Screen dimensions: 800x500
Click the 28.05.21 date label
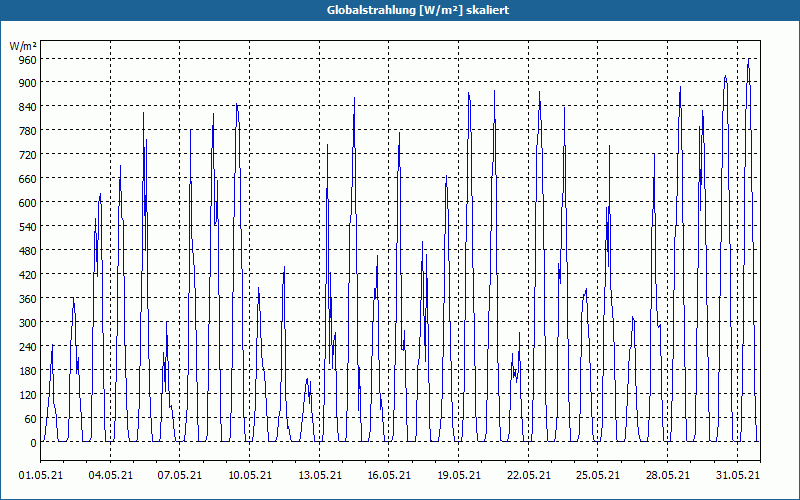(x=667, y=476)
